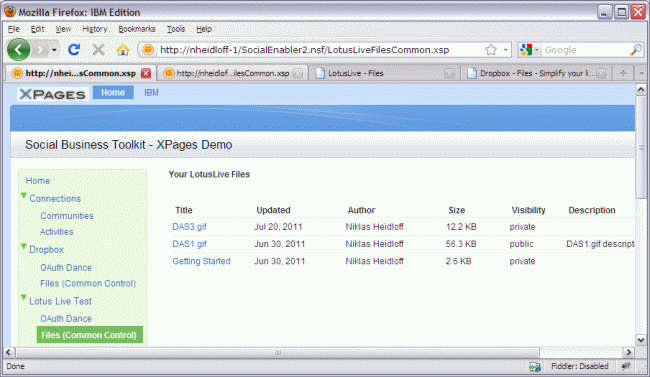Open the Tools menu
This screenshot has height=377, width=650.
[x=176, y=29]
